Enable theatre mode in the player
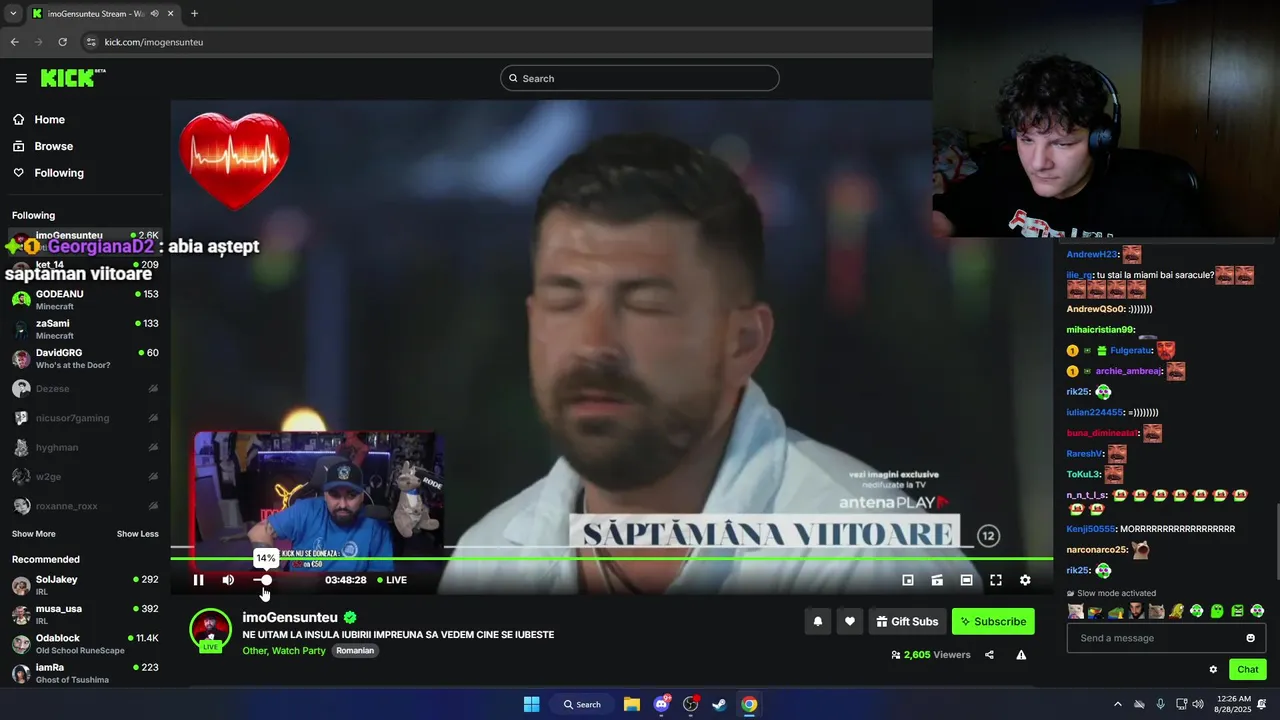 (x=966, y=580)
